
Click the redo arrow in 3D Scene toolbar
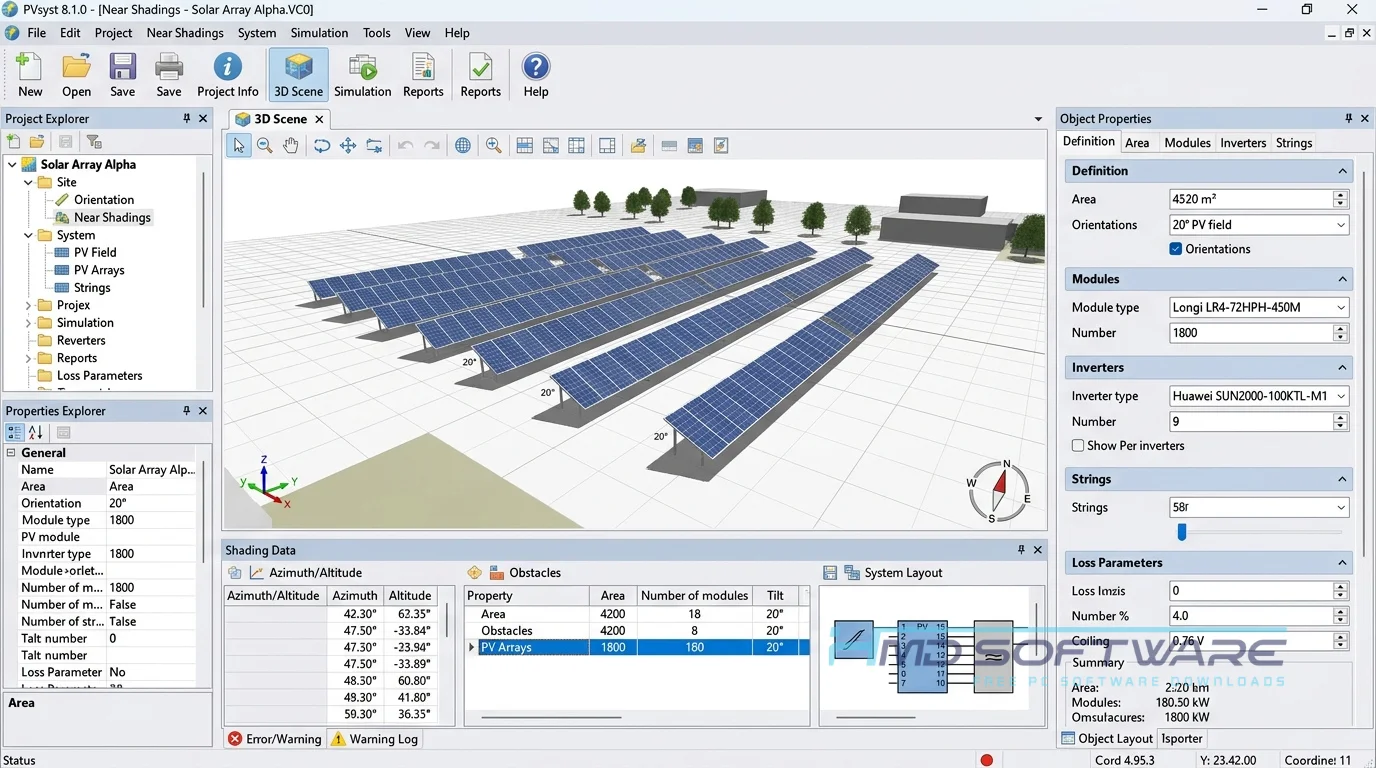431,145
